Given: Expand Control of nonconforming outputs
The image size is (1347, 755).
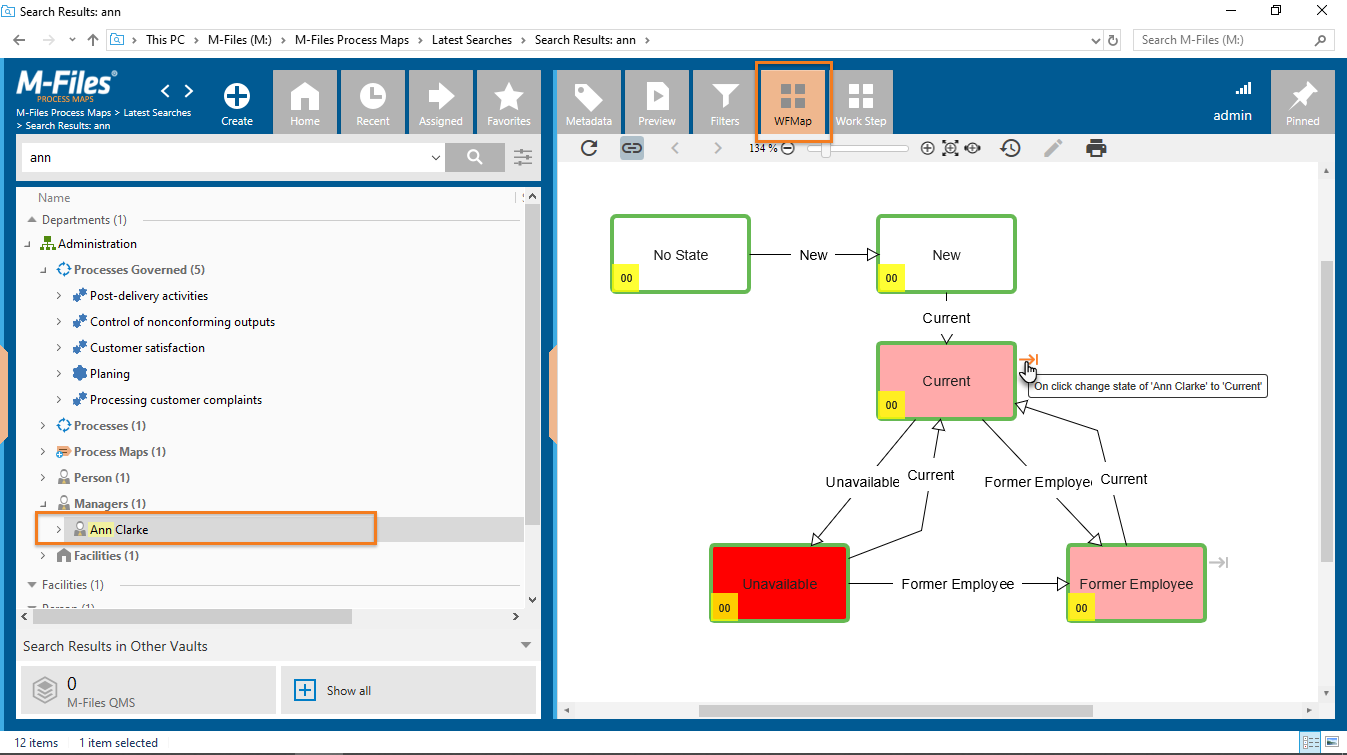Looking at the screenshot, I should coord(58,322).
